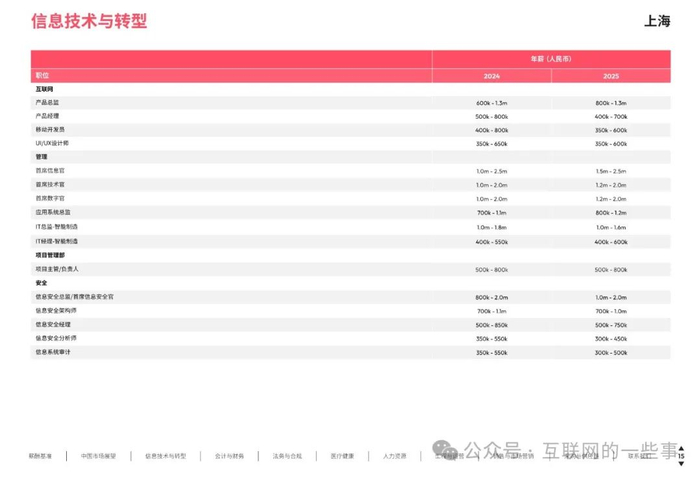Click 2024 salary 1.0m - 2.5m for 首席信息官

(x=492, y=171)
